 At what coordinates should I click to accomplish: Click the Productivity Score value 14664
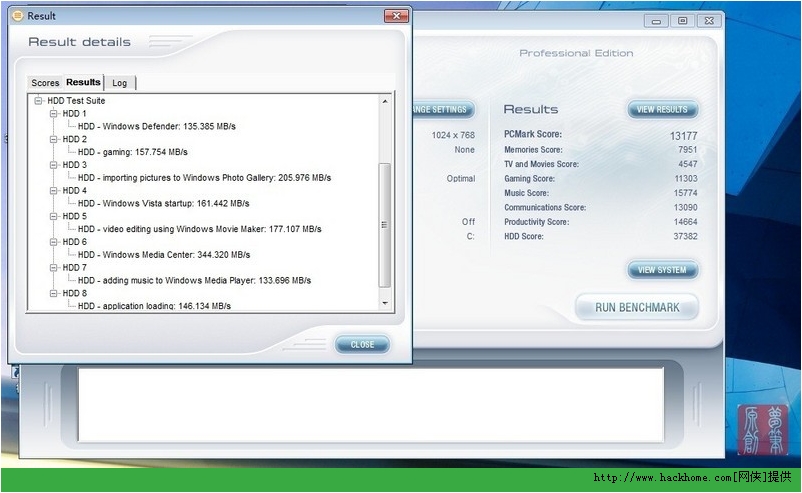pyautogui.click(x=685, y=222)
